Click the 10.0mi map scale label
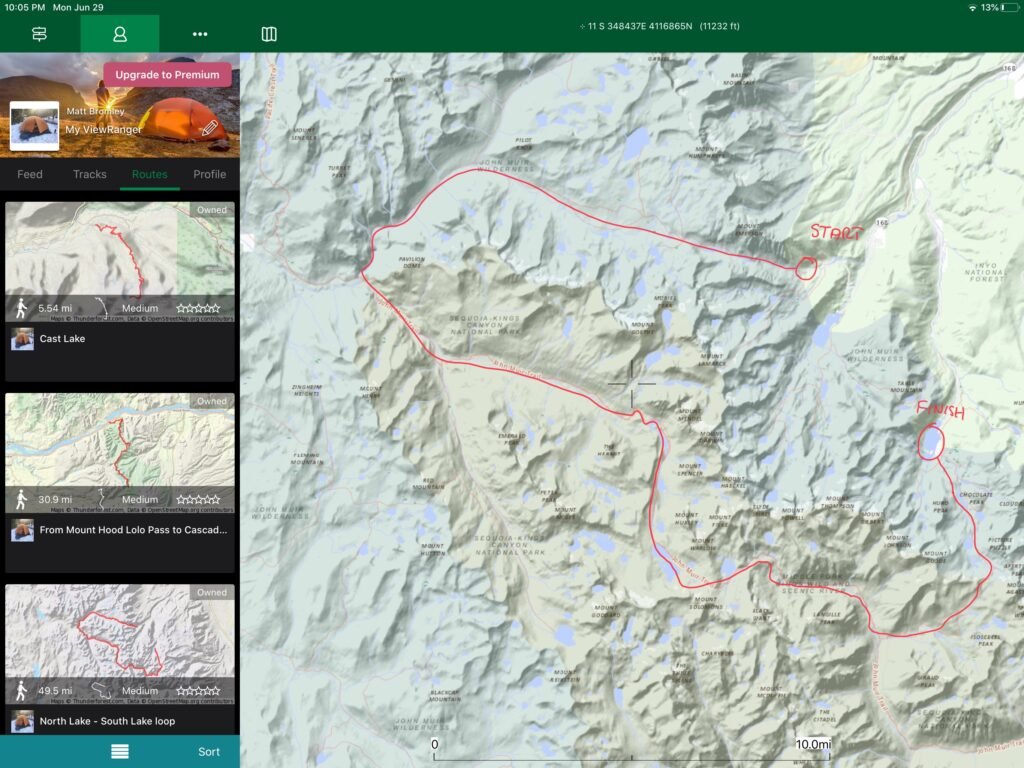The height and width of the screenshot is (768, 1024). point(813,744)
